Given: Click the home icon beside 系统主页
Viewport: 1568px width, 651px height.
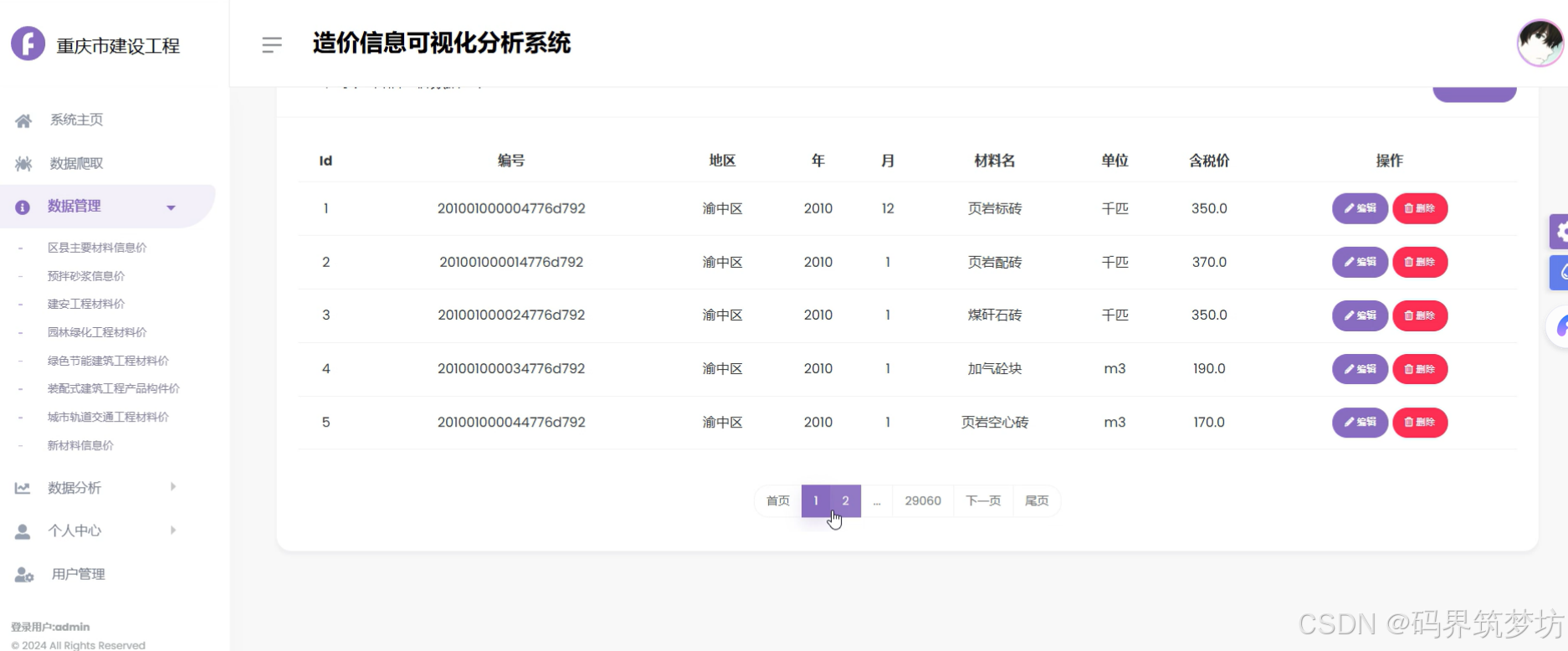Looking at the screenshot, I should (23, 120).
